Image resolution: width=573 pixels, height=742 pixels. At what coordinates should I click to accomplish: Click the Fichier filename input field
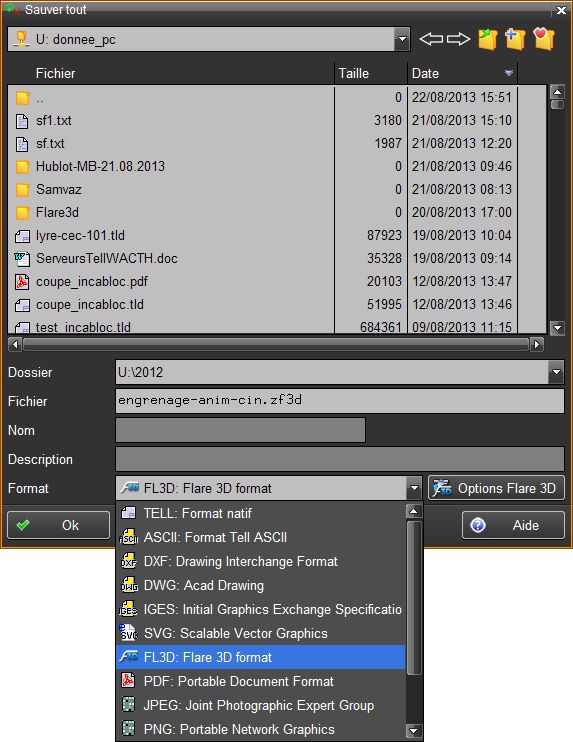pyautogui.click(x=340, y=401)
